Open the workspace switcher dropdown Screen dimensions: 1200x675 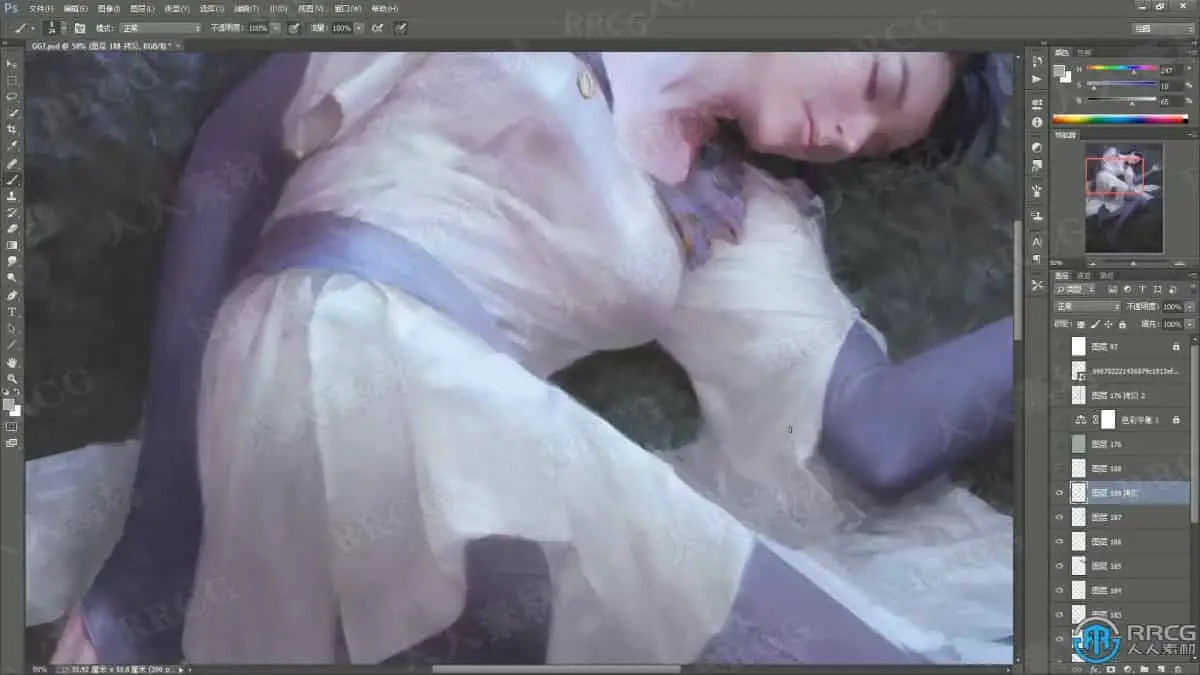pyautogui.click(x=1162, y=28)
